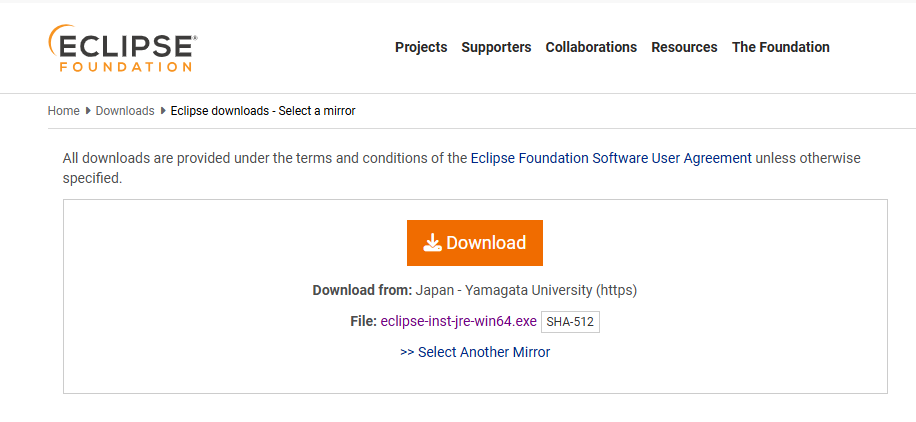Select 'Japan - Yamagata University (https)' text
Screen dimensions: 916x422
(526, 290)
